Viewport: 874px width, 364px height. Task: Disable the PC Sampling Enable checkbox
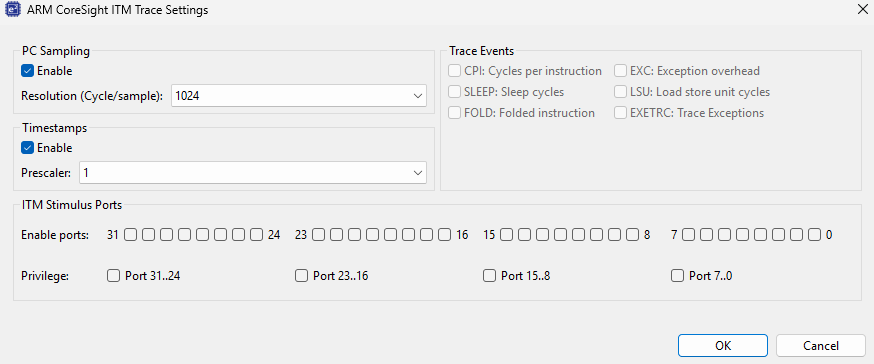click(x=27, y=71)
